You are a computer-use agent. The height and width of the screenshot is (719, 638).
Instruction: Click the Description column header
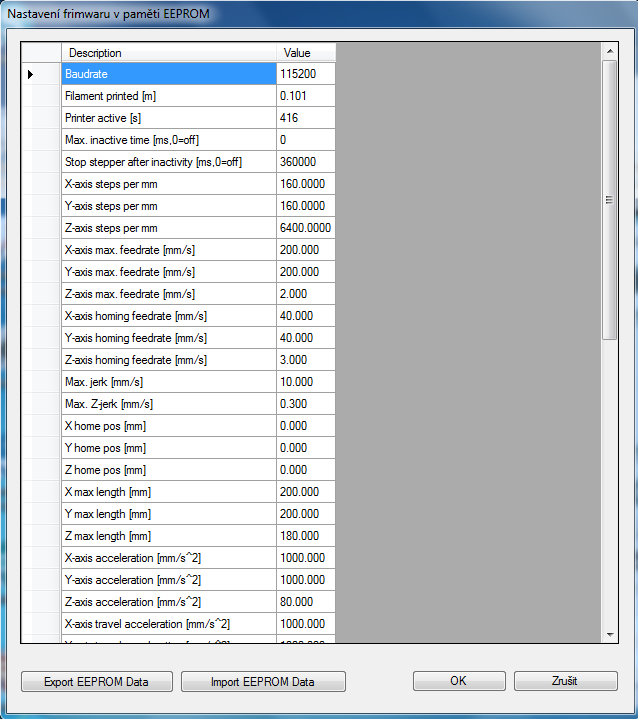coord(168,53)
